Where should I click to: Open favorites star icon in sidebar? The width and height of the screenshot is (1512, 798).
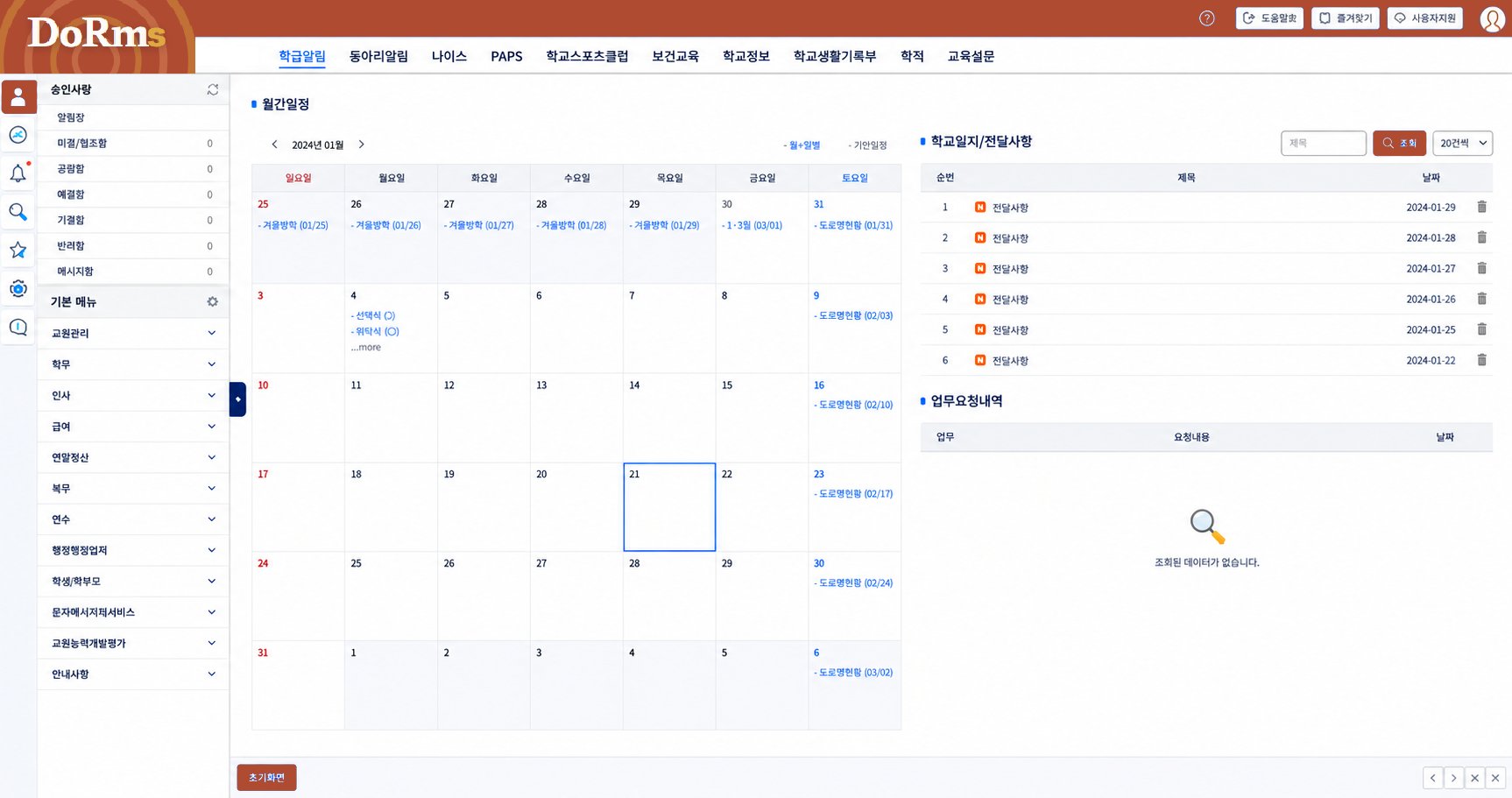tap(18, 250)
